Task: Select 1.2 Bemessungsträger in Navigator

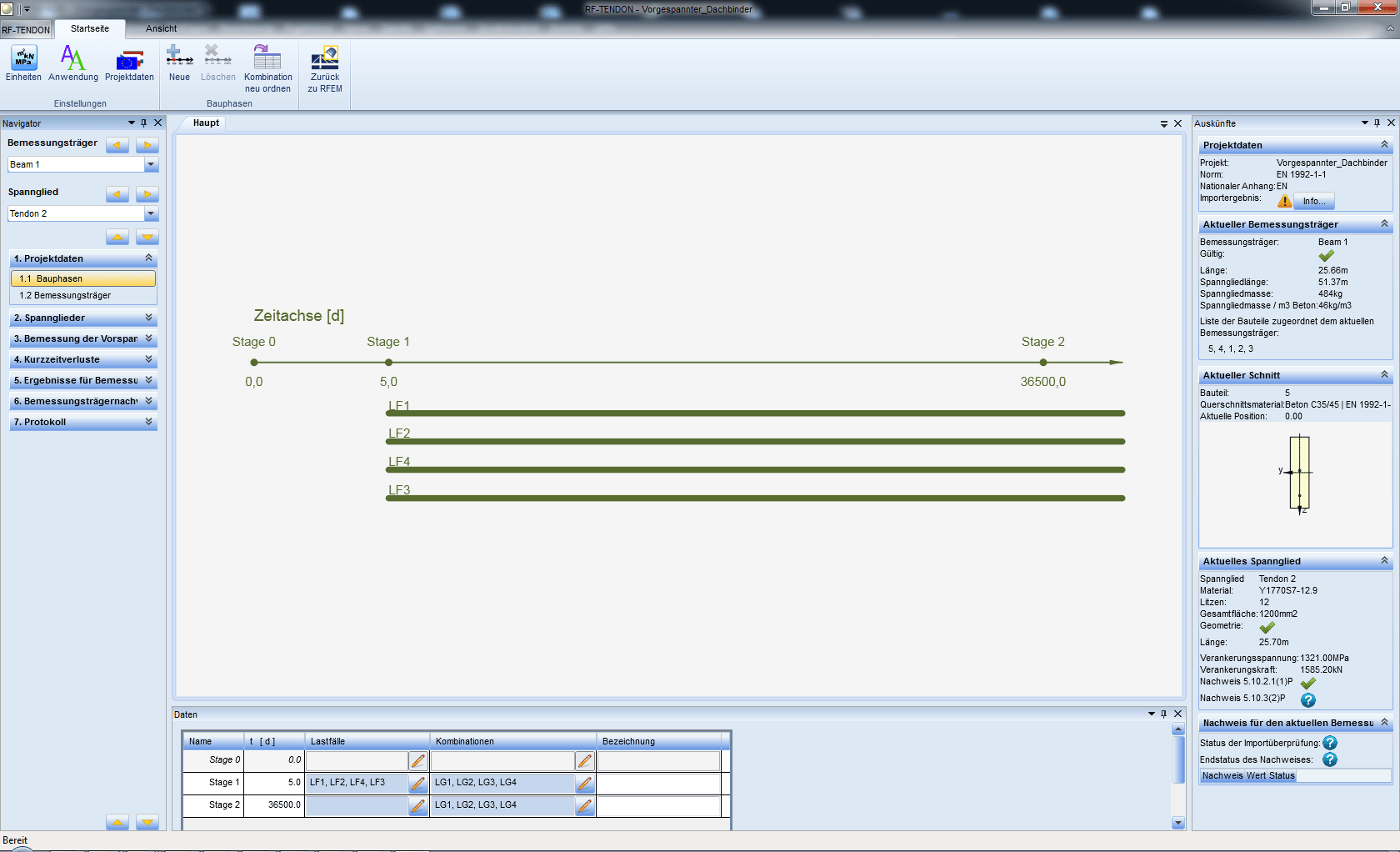Action: (x=83, y=295)
